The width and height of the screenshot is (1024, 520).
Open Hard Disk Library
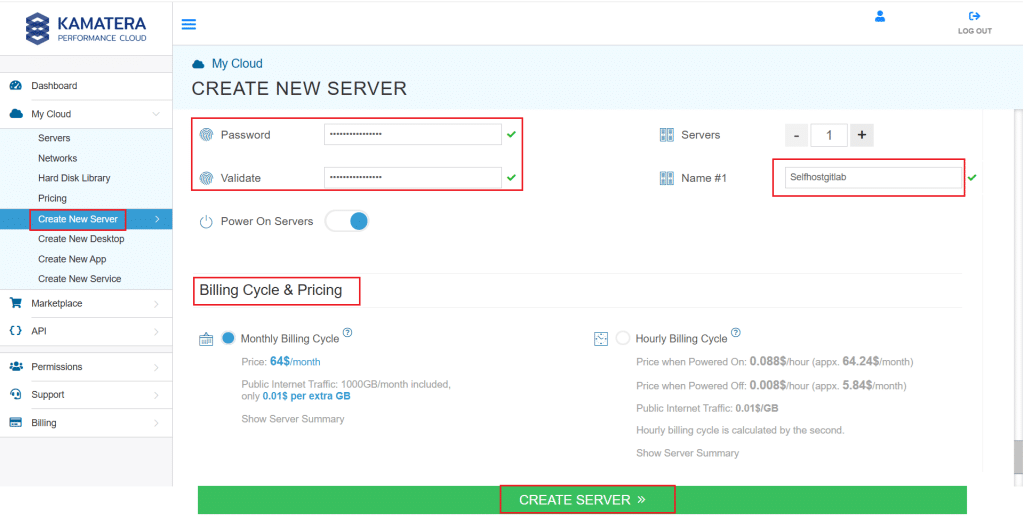click(x=74, y=178)
